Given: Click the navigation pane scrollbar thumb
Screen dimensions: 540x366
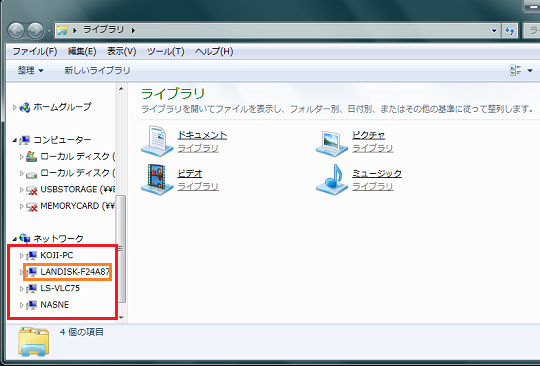Looking at the screenshot, I should coord(121,249).
